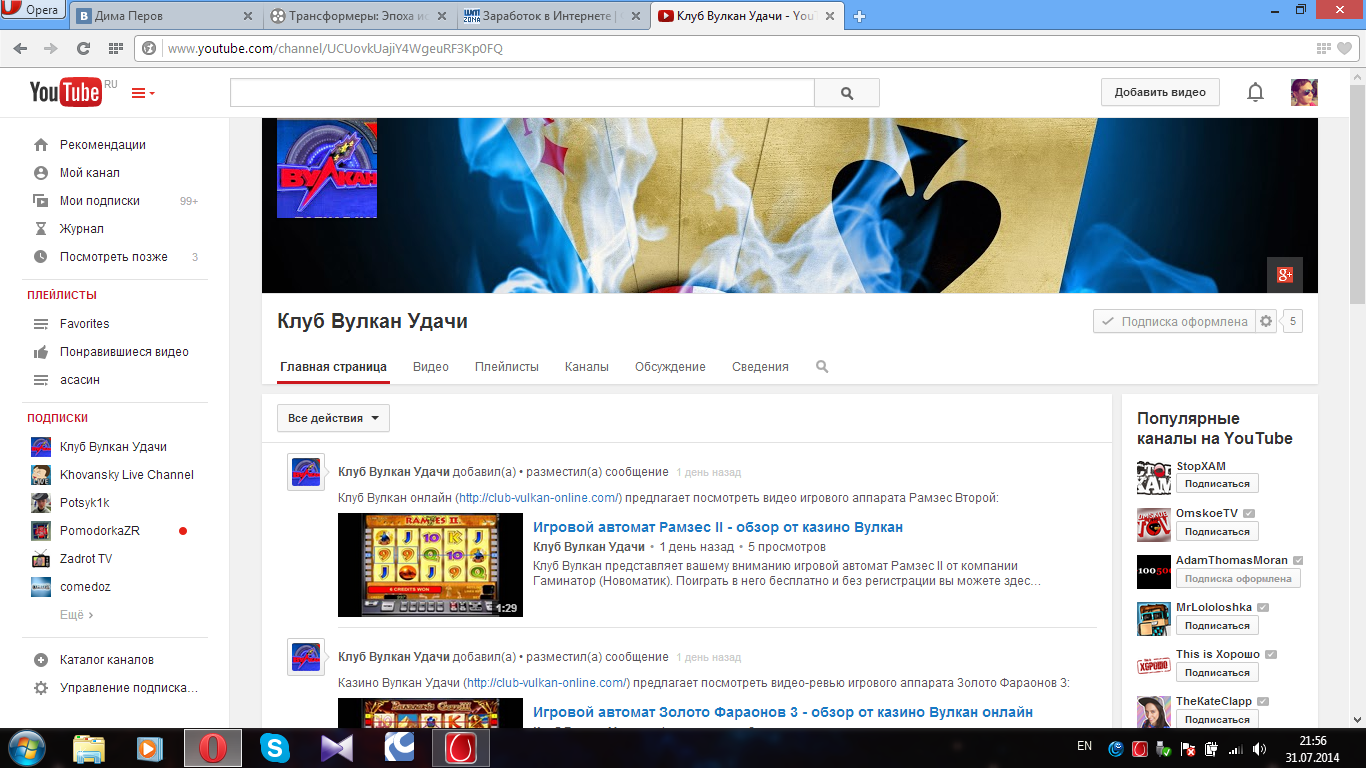
Task: Open Клуб Вулкан Удачи subscription in sidebar
Action: [113, 447]
